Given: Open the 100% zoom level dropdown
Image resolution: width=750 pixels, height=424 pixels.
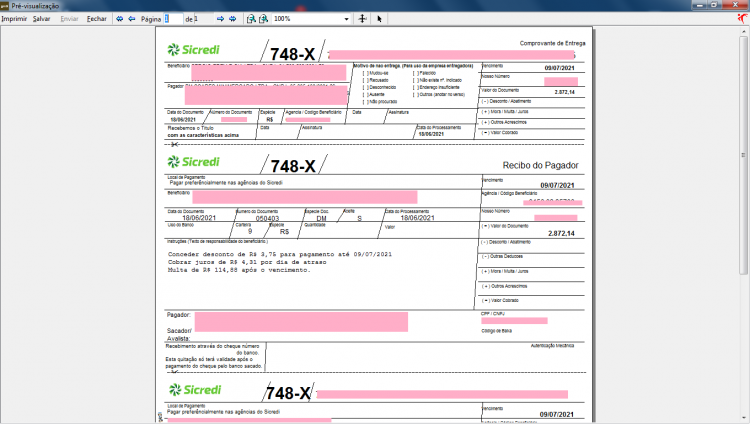Looking at the screenshot, I should 347,19.
